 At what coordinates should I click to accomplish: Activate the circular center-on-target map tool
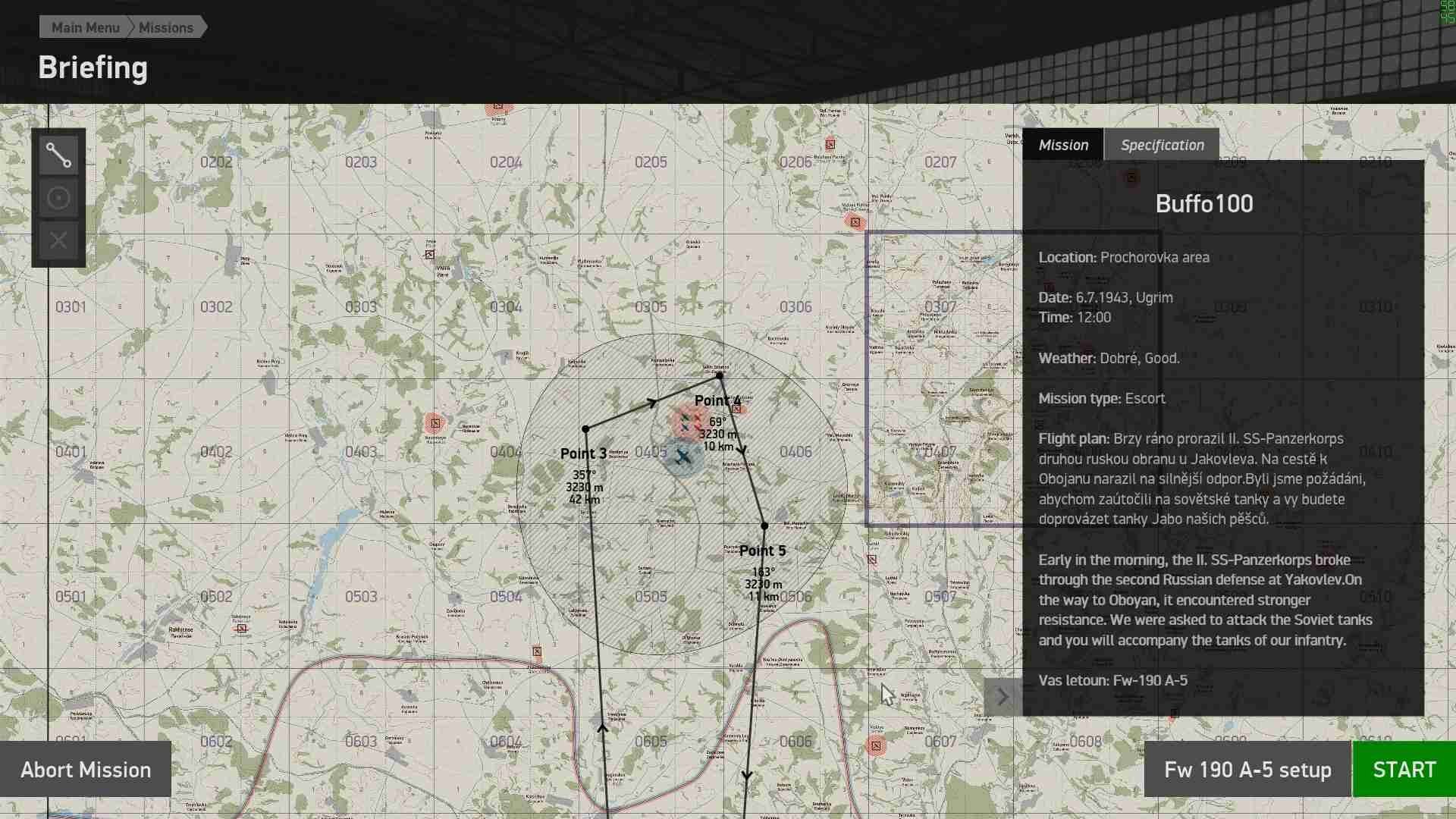58,198
